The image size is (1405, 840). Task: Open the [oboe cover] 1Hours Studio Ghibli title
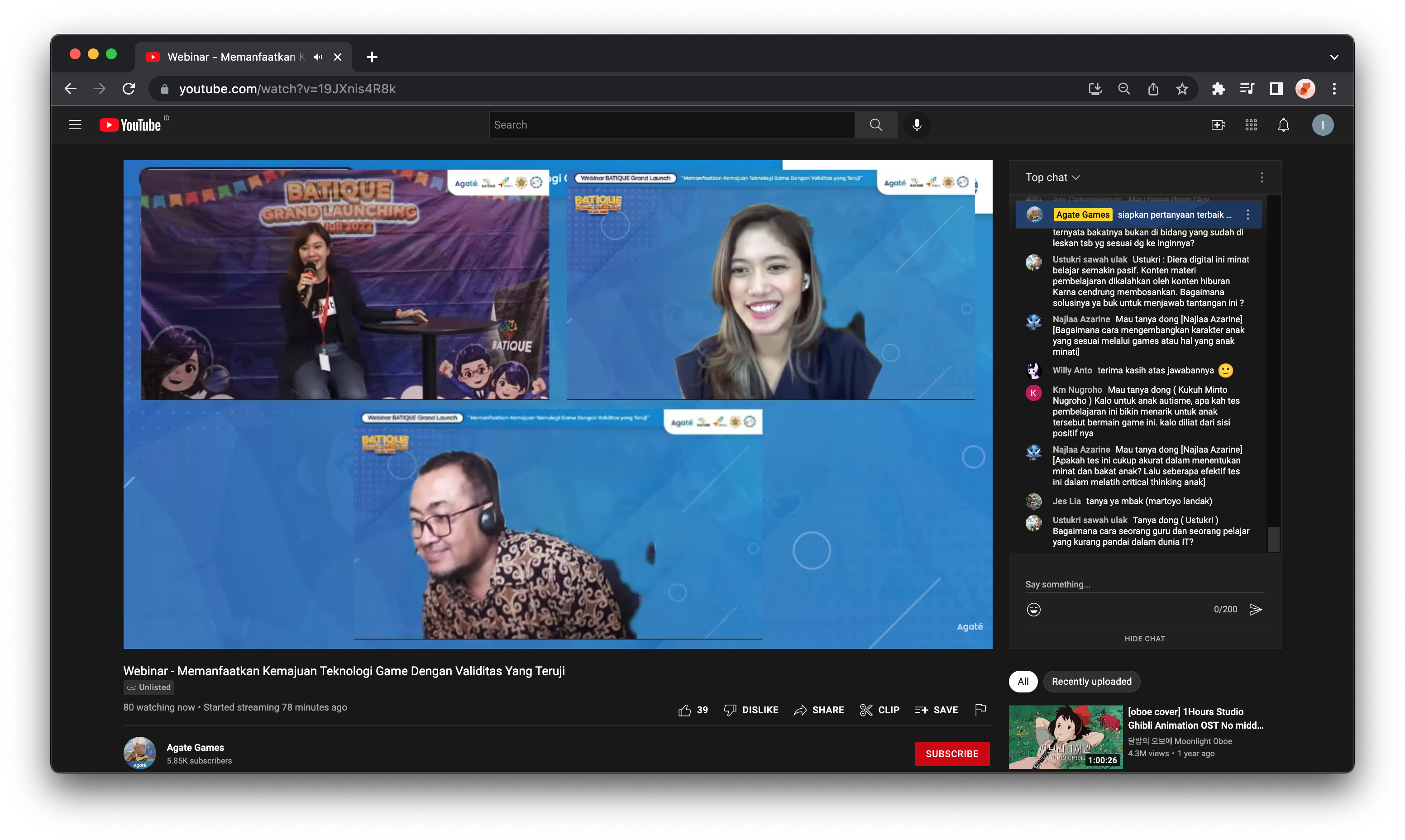(x=1195, y=718)
